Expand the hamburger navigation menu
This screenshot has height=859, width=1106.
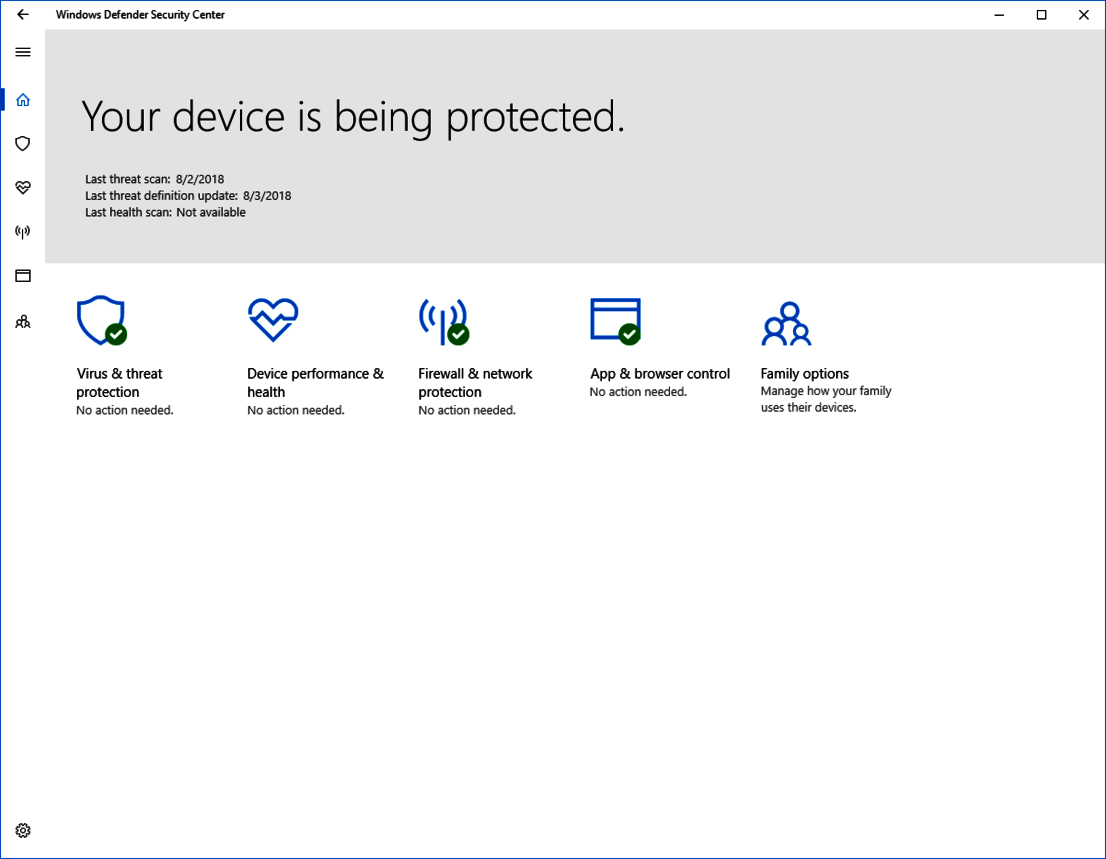coord(23,53)
